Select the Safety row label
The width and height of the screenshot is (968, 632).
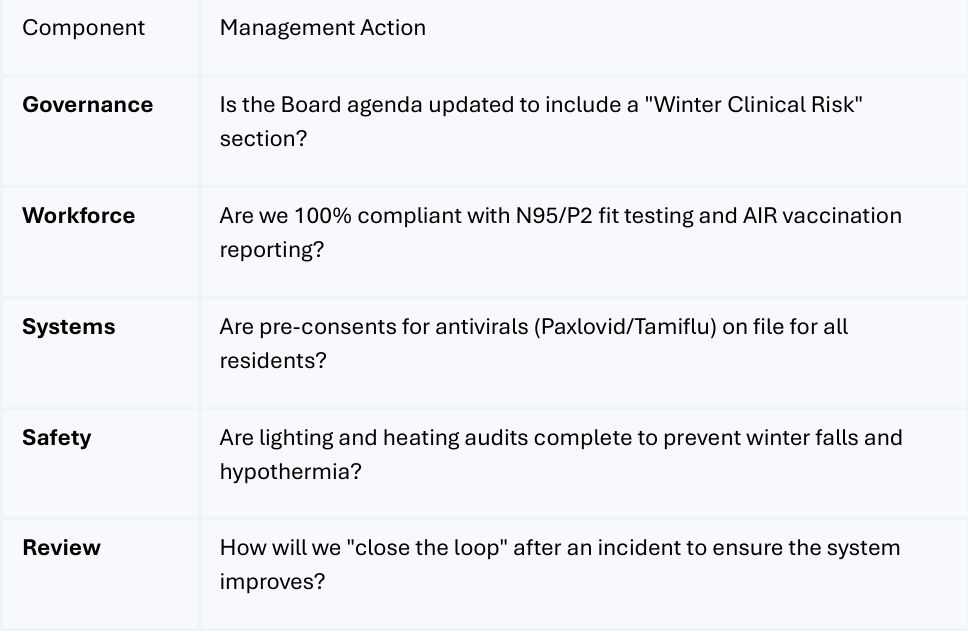pyautogui.click(x=56, y=438)
